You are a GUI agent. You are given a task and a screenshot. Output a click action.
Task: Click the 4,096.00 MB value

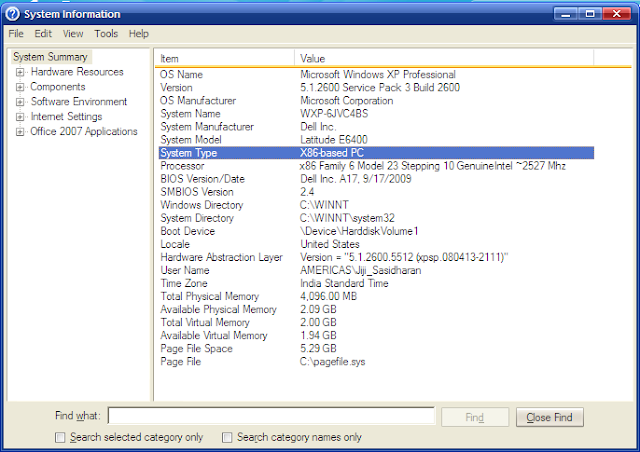pyautogui.click(x=329, y=296)
